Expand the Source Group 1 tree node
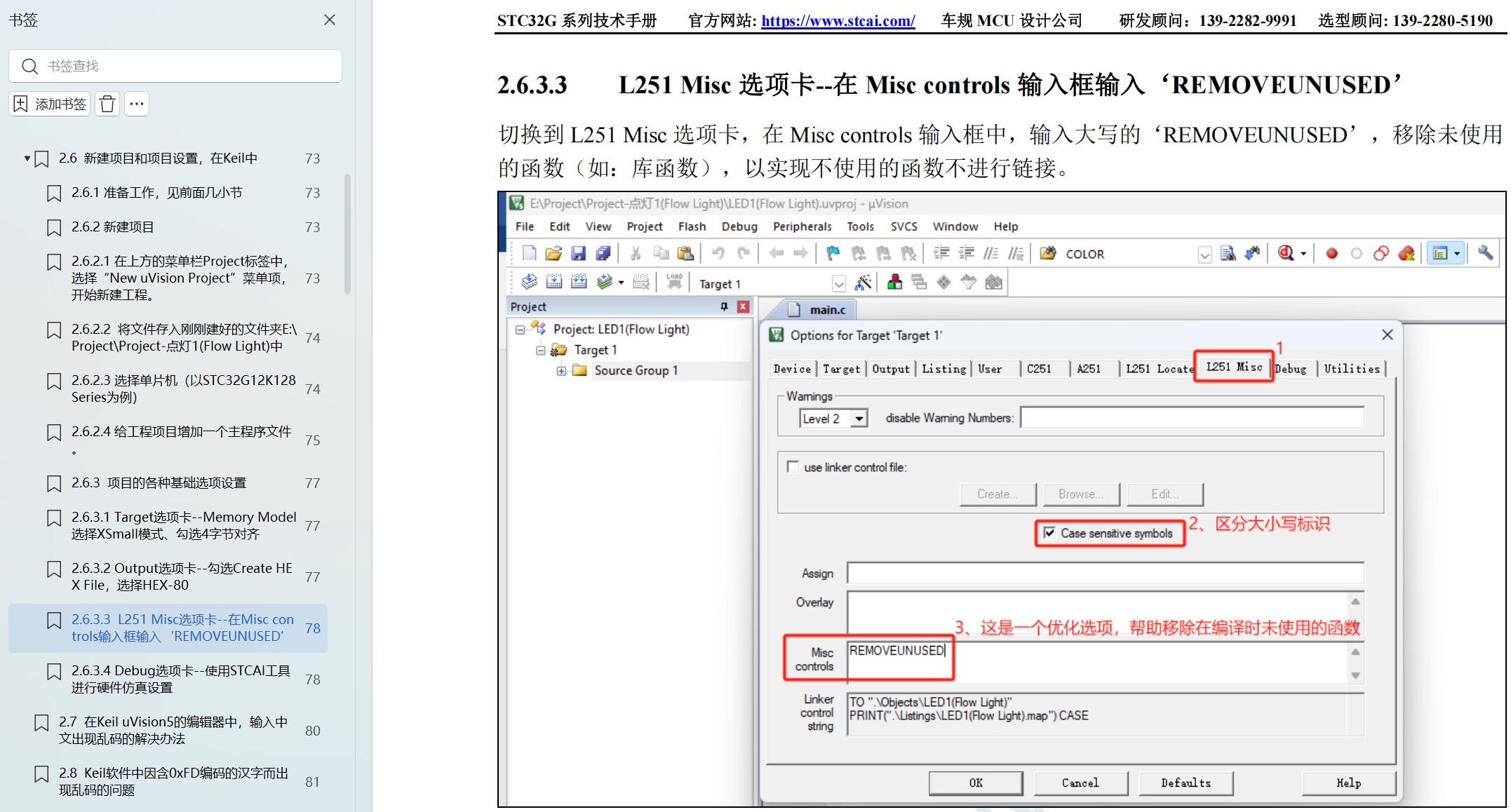The height and width of the screenshot is (812, 1511). pyautogui.click(x=561, y=371)
